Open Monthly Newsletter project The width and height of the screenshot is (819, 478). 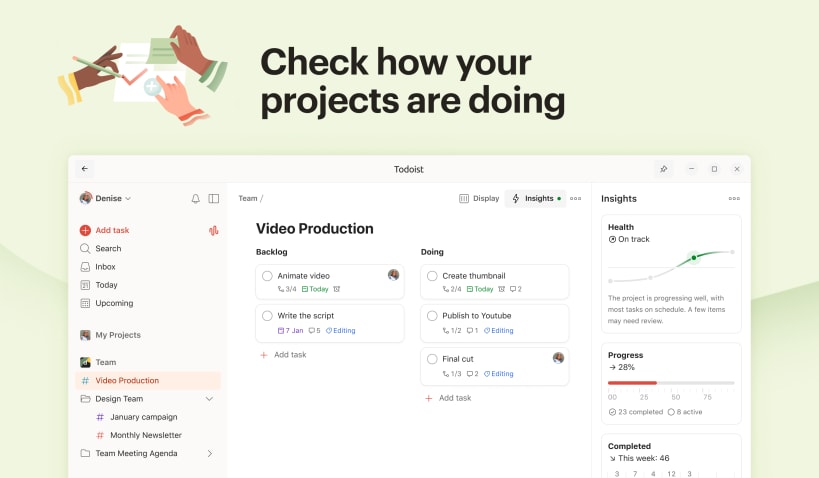point(146,435)
